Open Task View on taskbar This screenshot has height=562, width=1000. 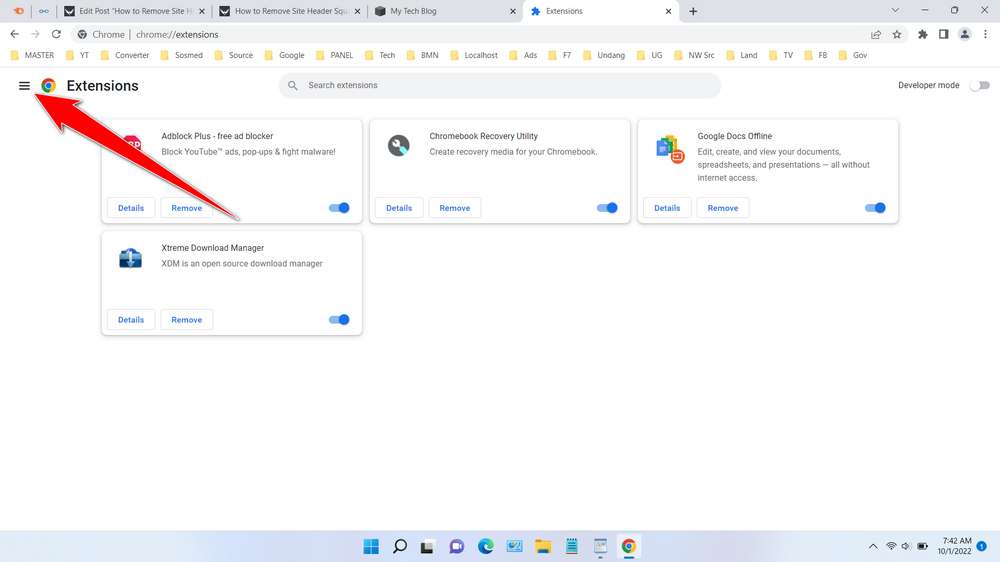[x=427, y=546]
